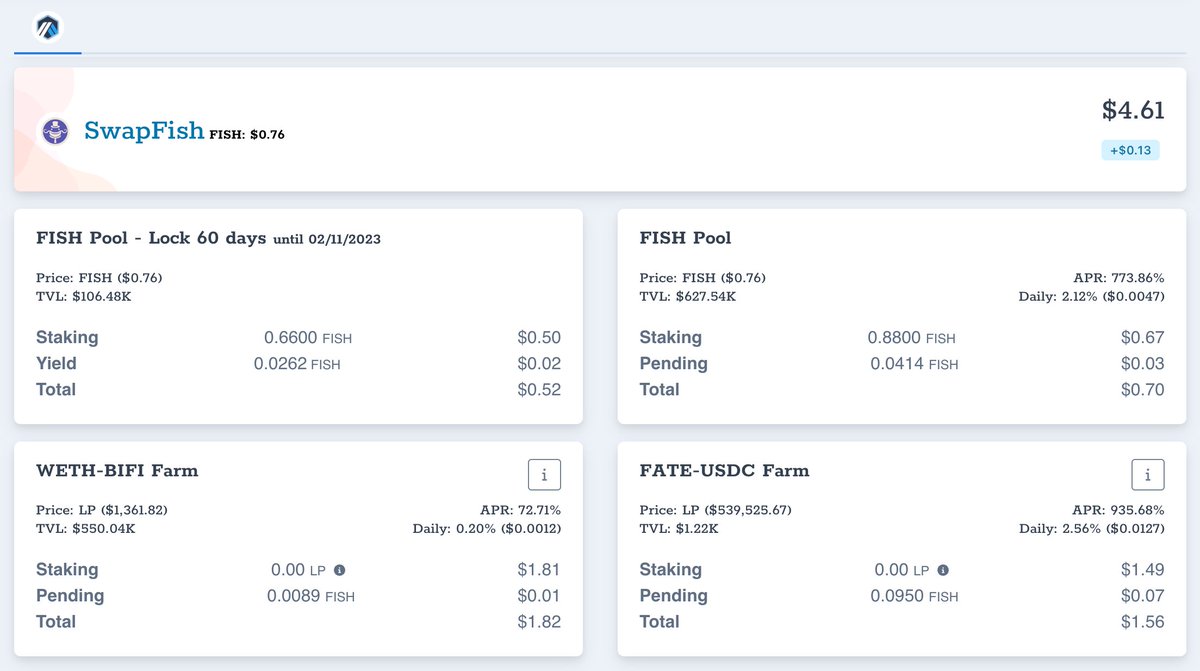This screenshot has height=671, width=1200.
Task: Select 0.0950 FISH pending amount
Action: [x=914, y=596]
